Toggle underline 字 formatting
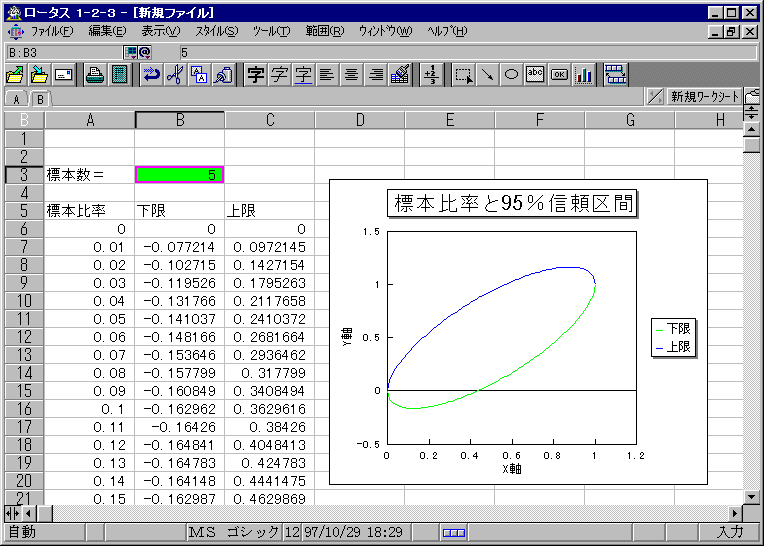764x546 pixels. coord(303,75)
